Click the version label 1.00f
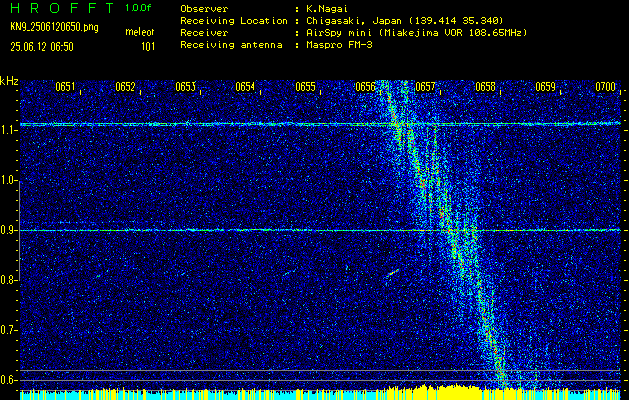 [x=138, y=8]
